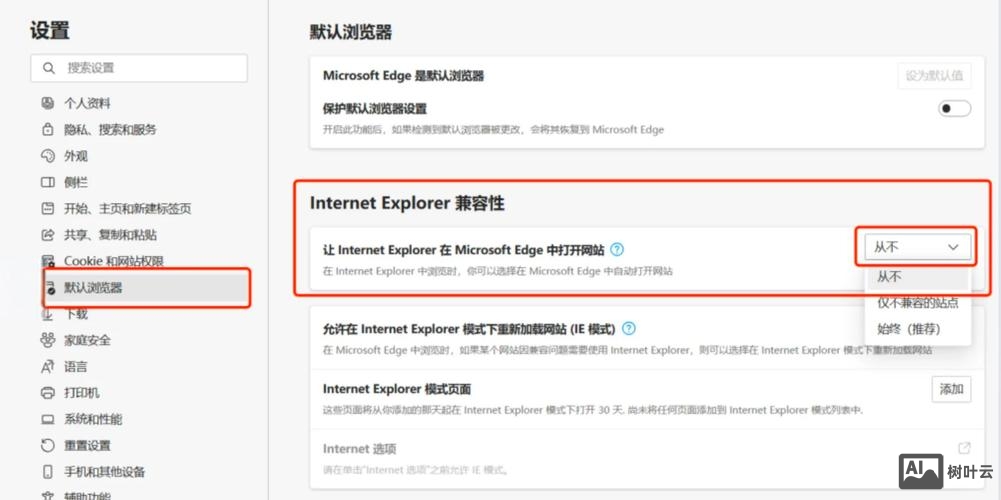
Task: Click the Languages (语言) icon
Action: point(48,367)
